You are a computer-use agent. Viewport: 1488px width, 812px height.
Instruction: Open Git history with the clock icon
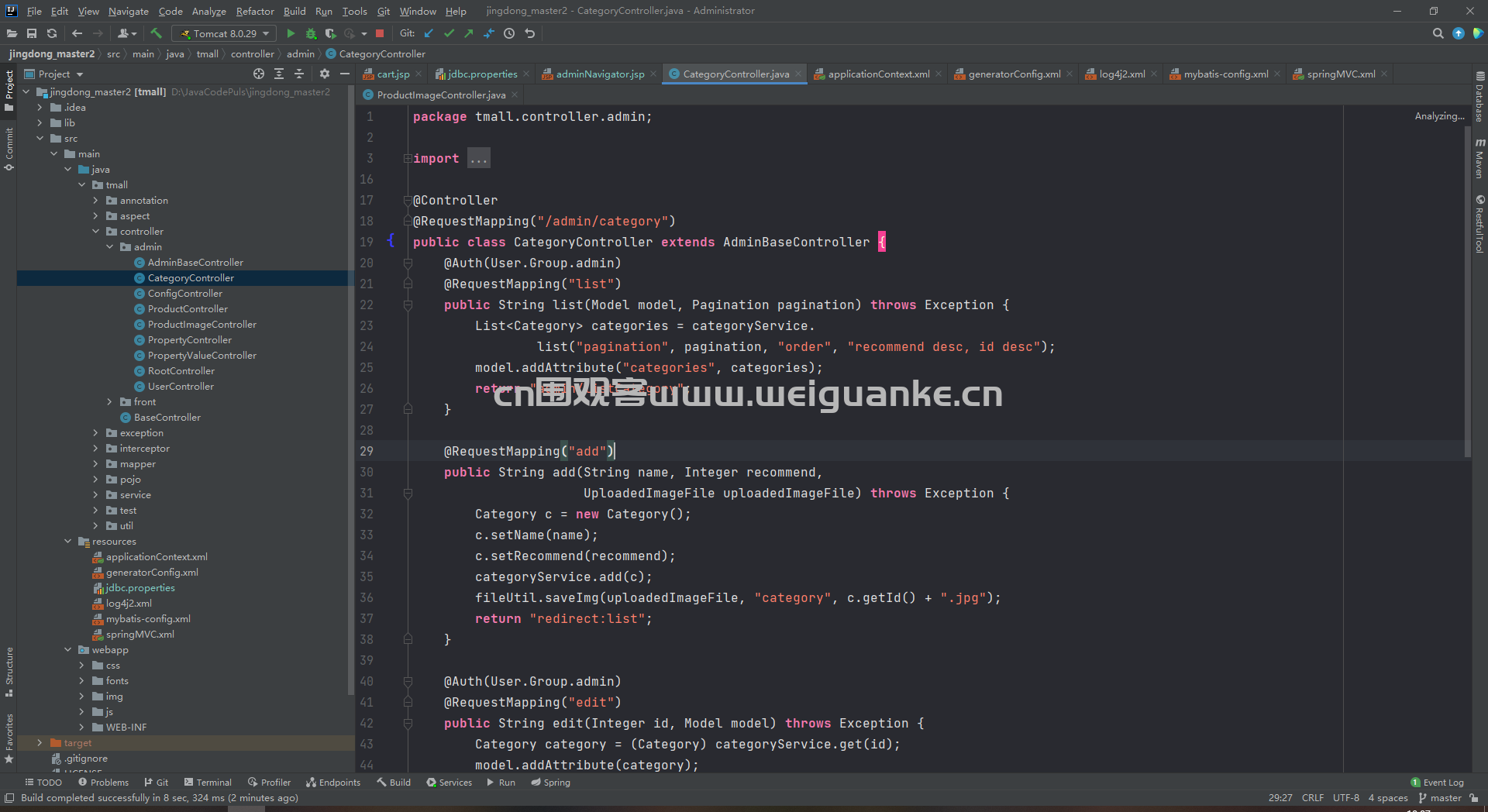tap(509, 33)
